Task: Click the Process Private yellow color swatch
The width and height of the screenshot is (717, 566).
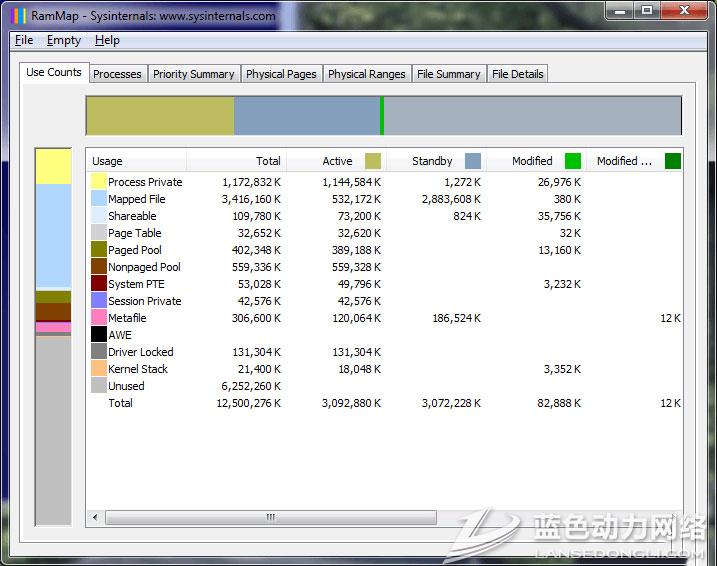Action: (x=99, y=182)
